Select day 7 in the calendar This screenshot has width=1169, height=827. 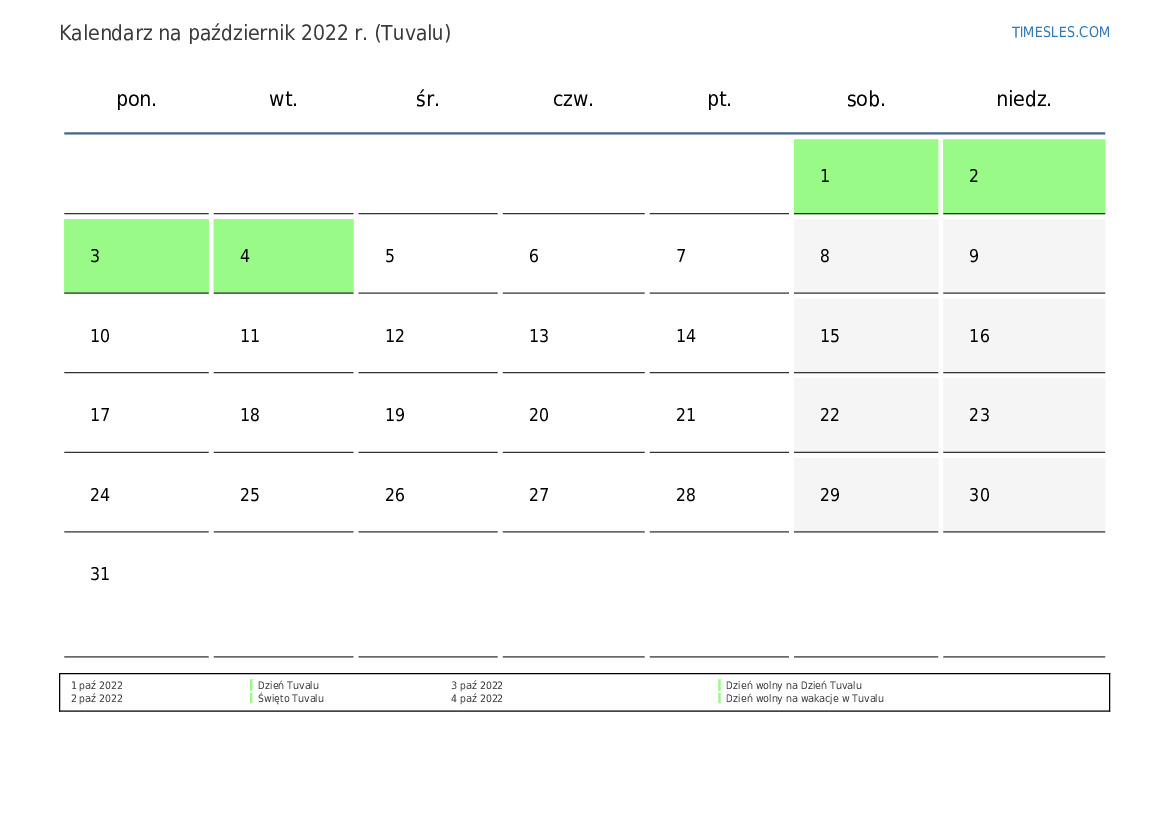(719, 256)
